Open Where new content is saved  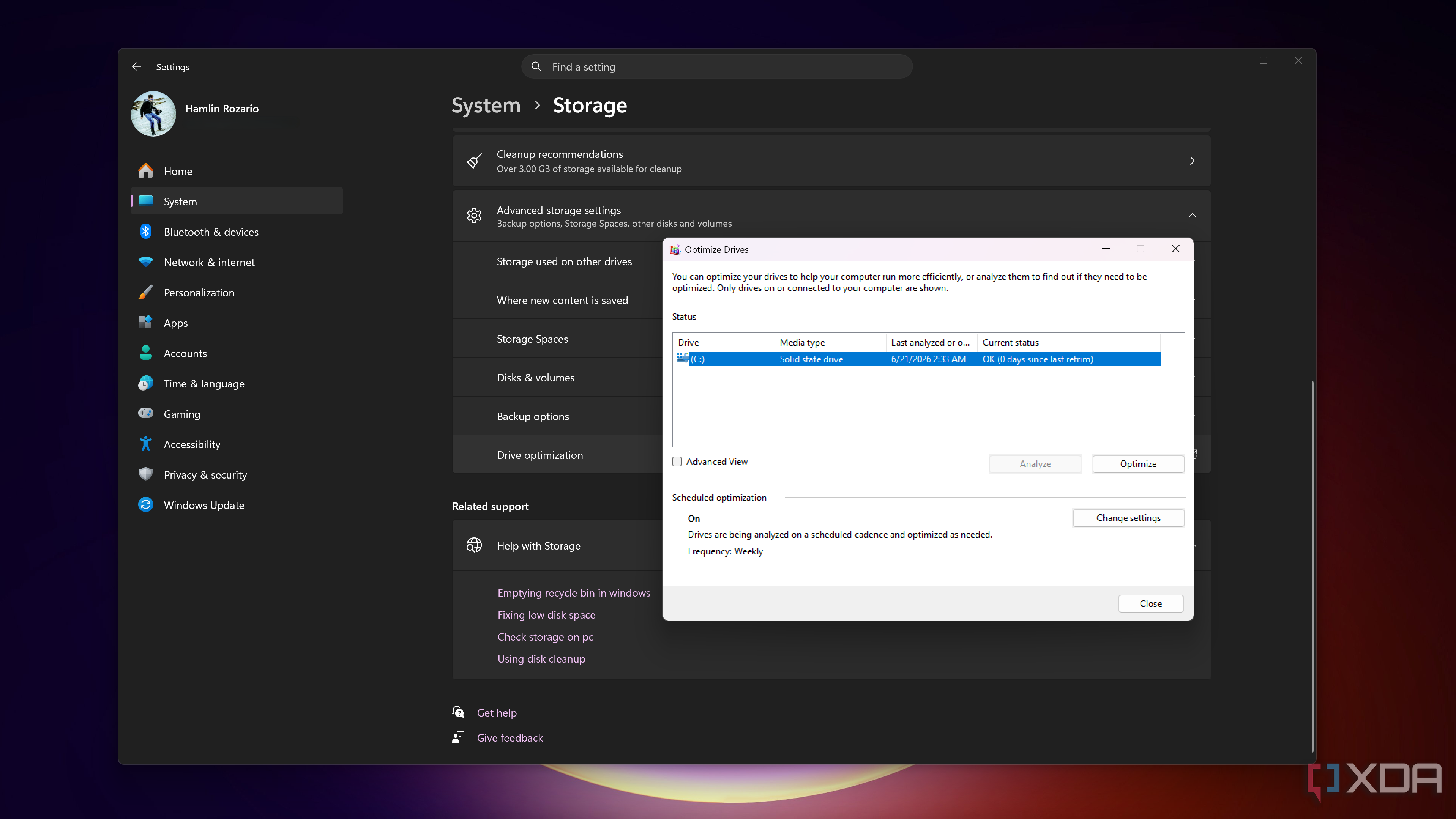tap(562, 300)
